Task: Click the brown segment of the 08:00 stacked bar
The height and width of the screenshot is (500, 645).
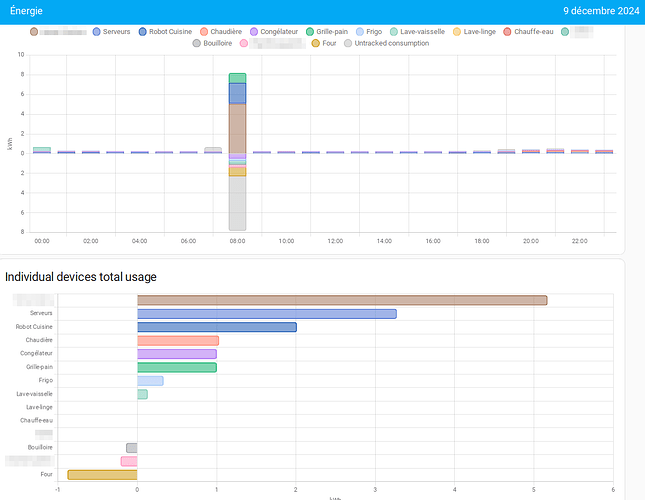Action: pos(237,129)
